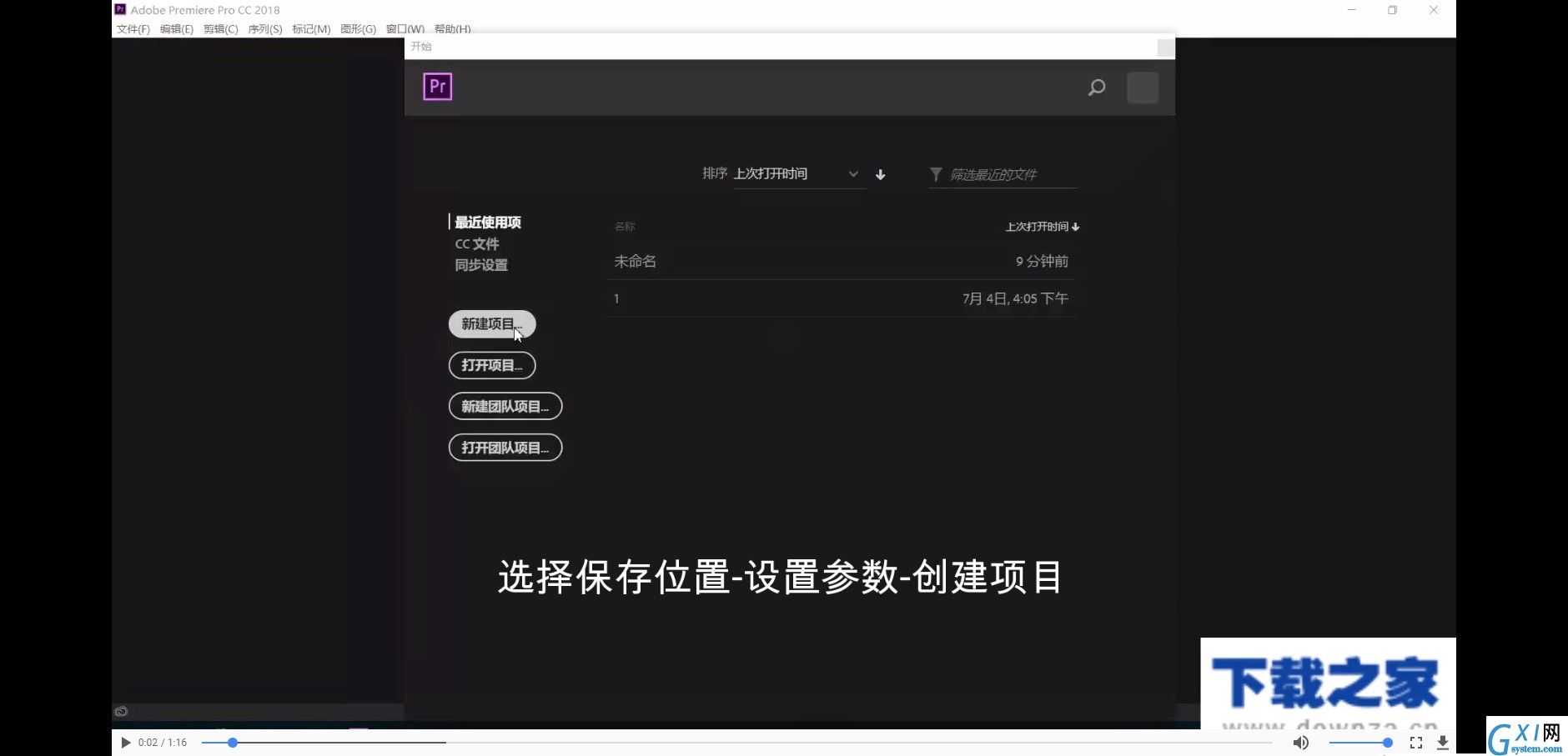
Task: Click the filter funnel icon
Action: [936, 174]
